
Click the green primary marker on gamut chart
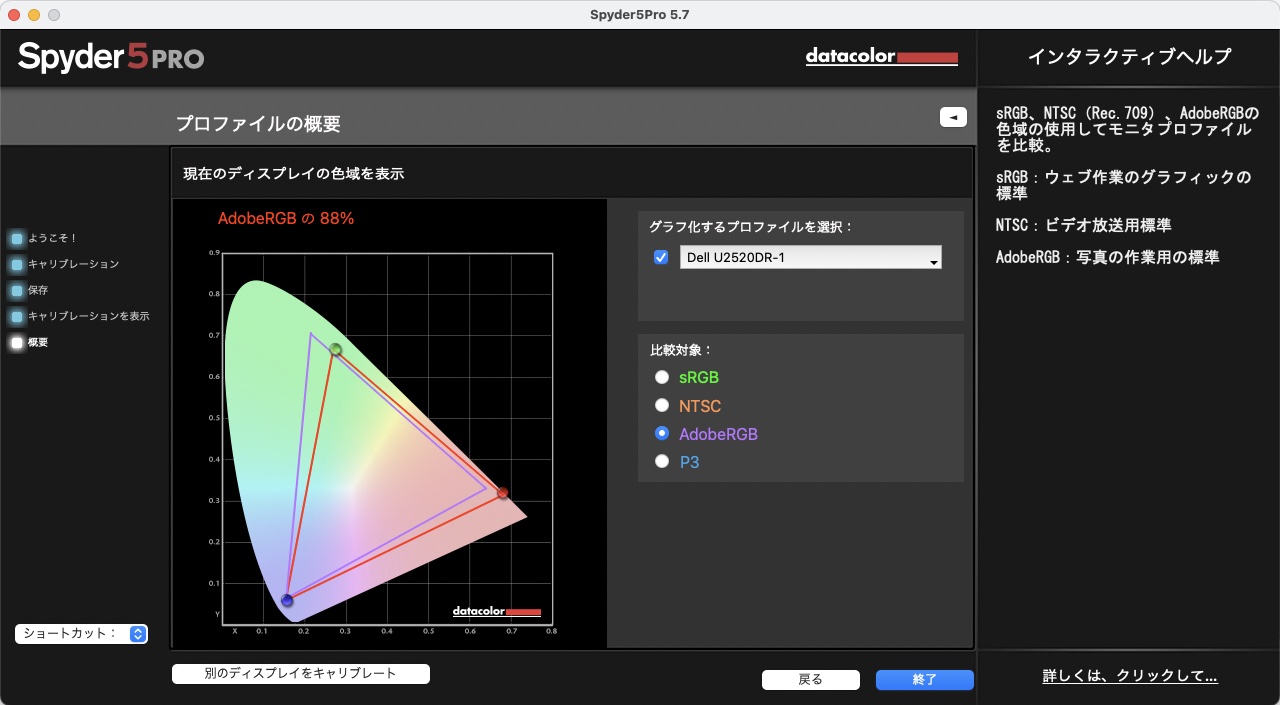[x=336, y=349]
